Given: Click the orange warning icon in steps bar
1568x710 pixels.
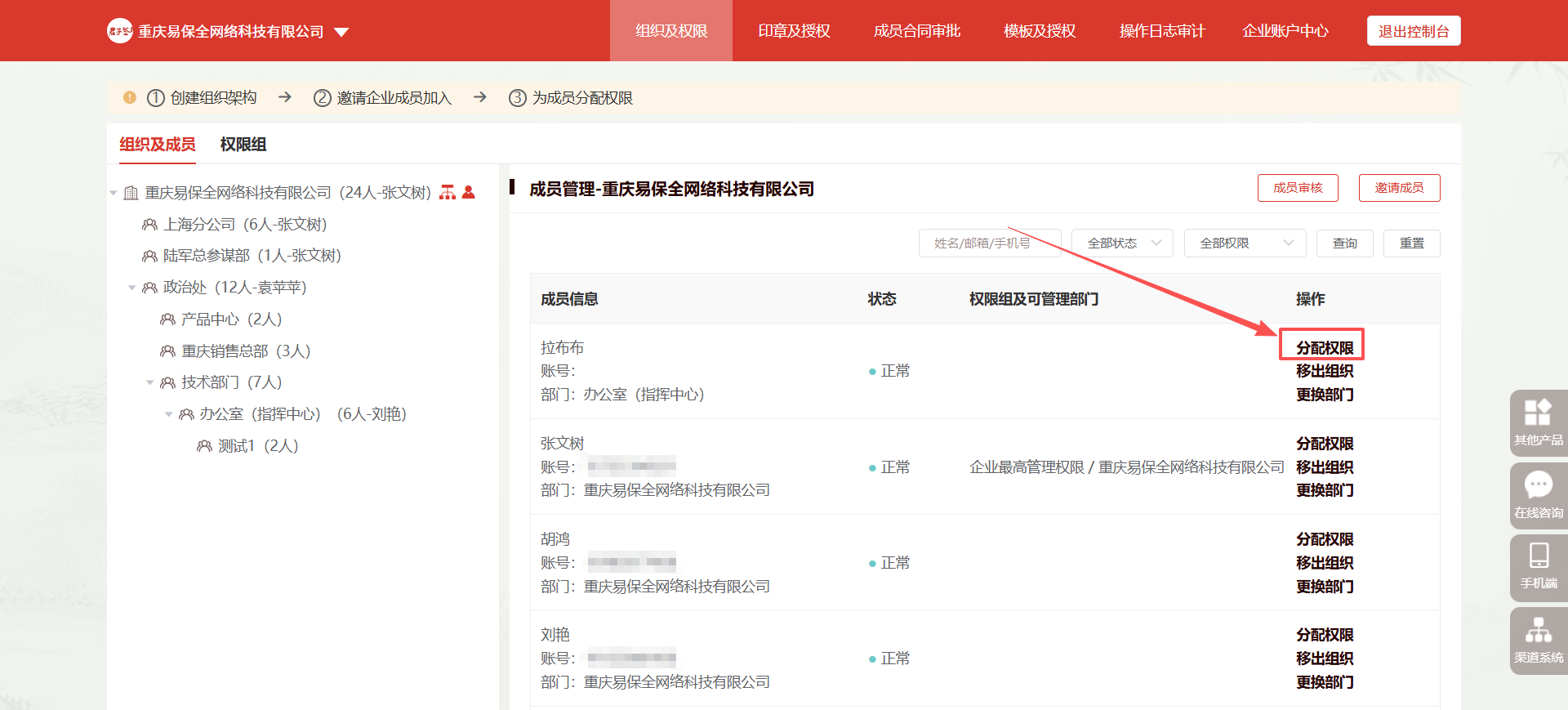Looking at the screenshot, I should click(129, 97).
